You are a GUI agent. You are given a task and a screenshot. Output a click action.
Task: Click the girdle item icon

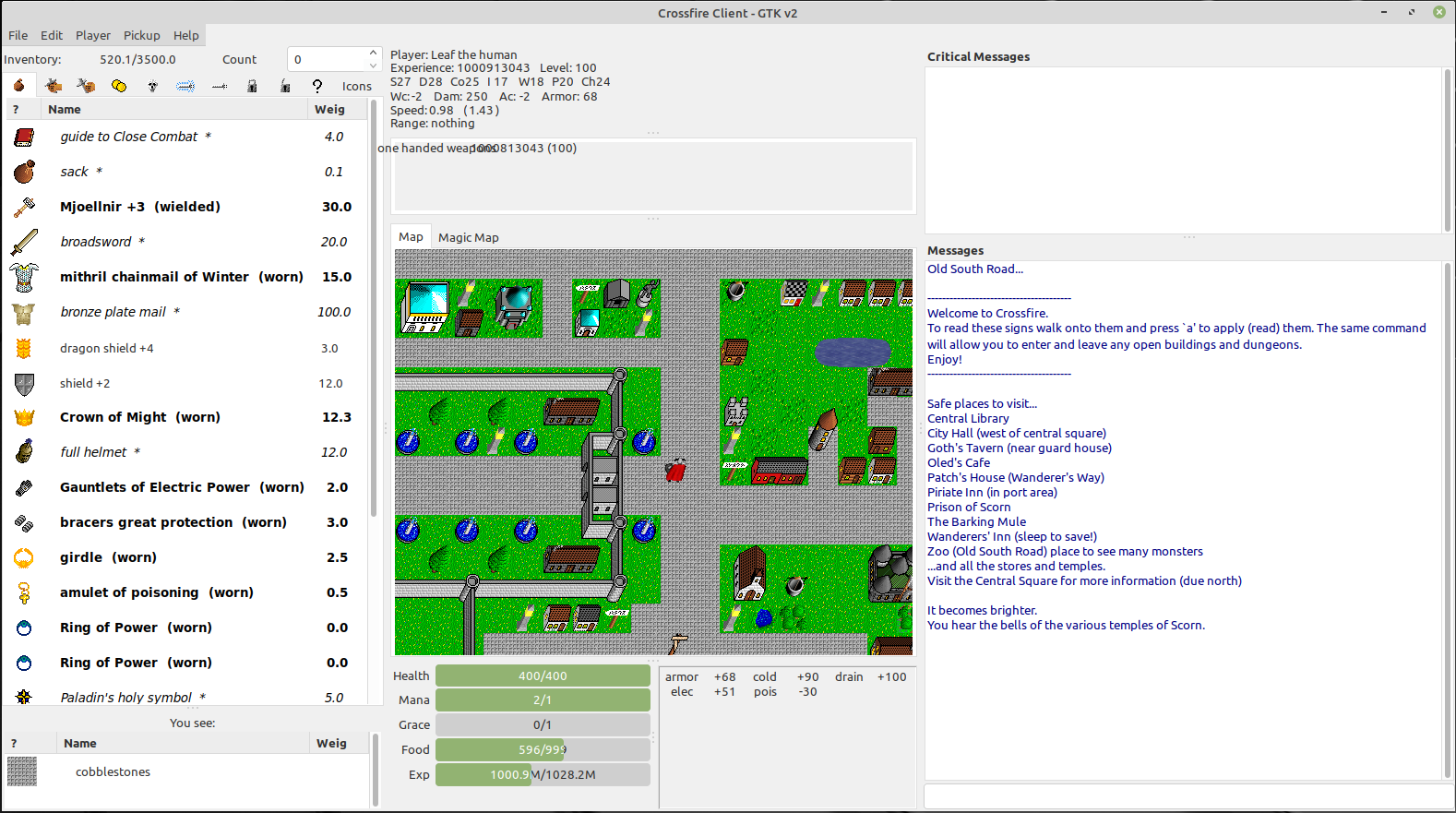[24, 557]
